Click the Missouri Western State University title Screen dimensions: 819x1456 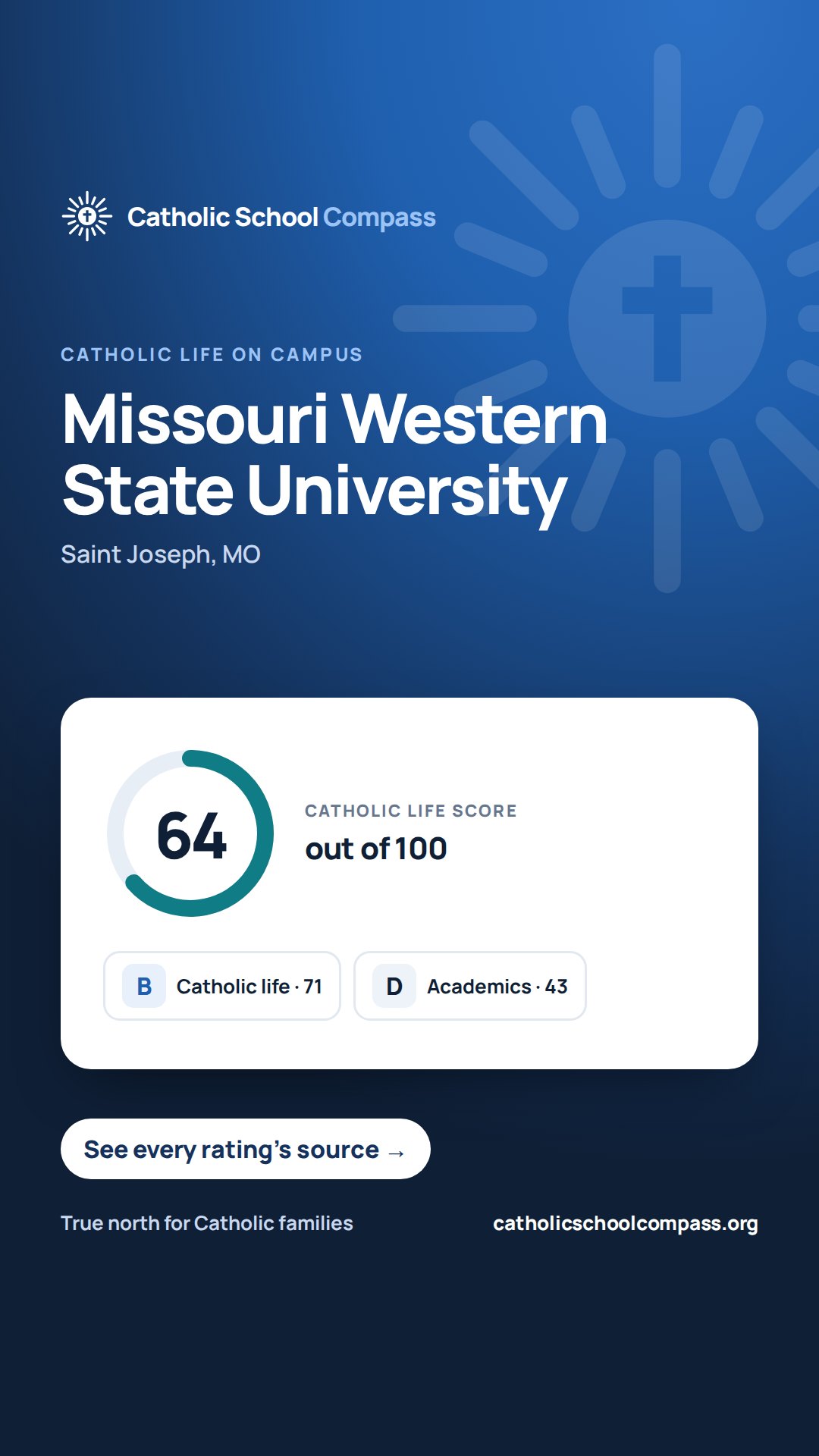[x=334, y=455]
